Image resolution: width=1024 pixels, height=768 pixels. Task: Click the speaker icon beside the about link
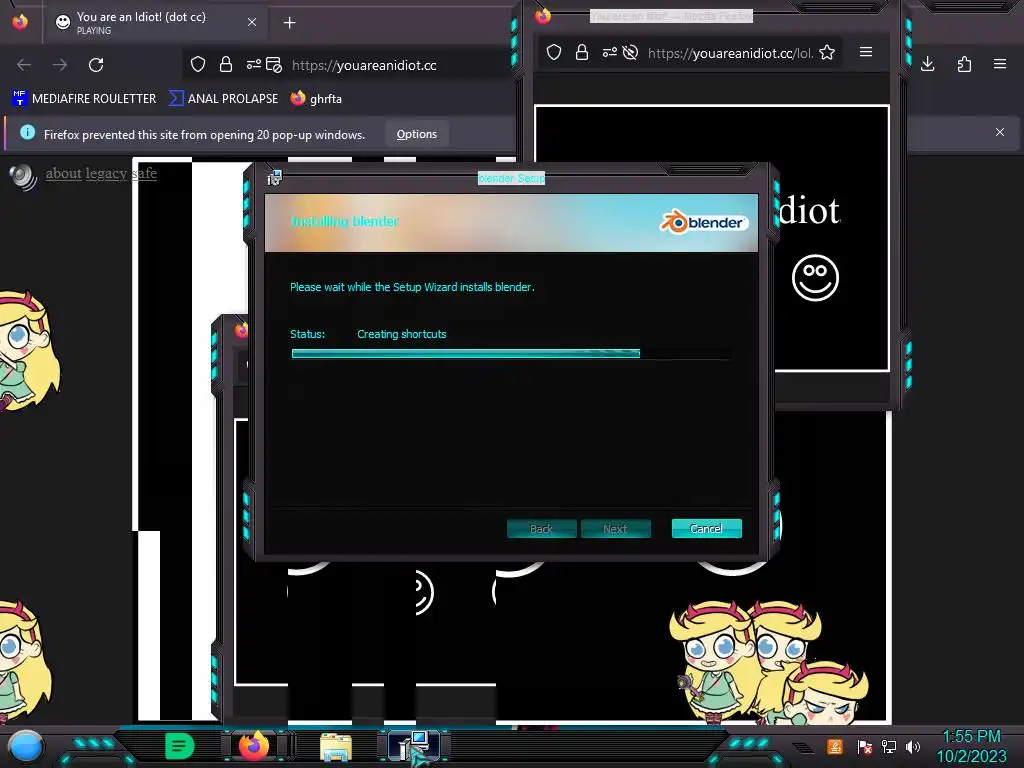click(24, 176)
